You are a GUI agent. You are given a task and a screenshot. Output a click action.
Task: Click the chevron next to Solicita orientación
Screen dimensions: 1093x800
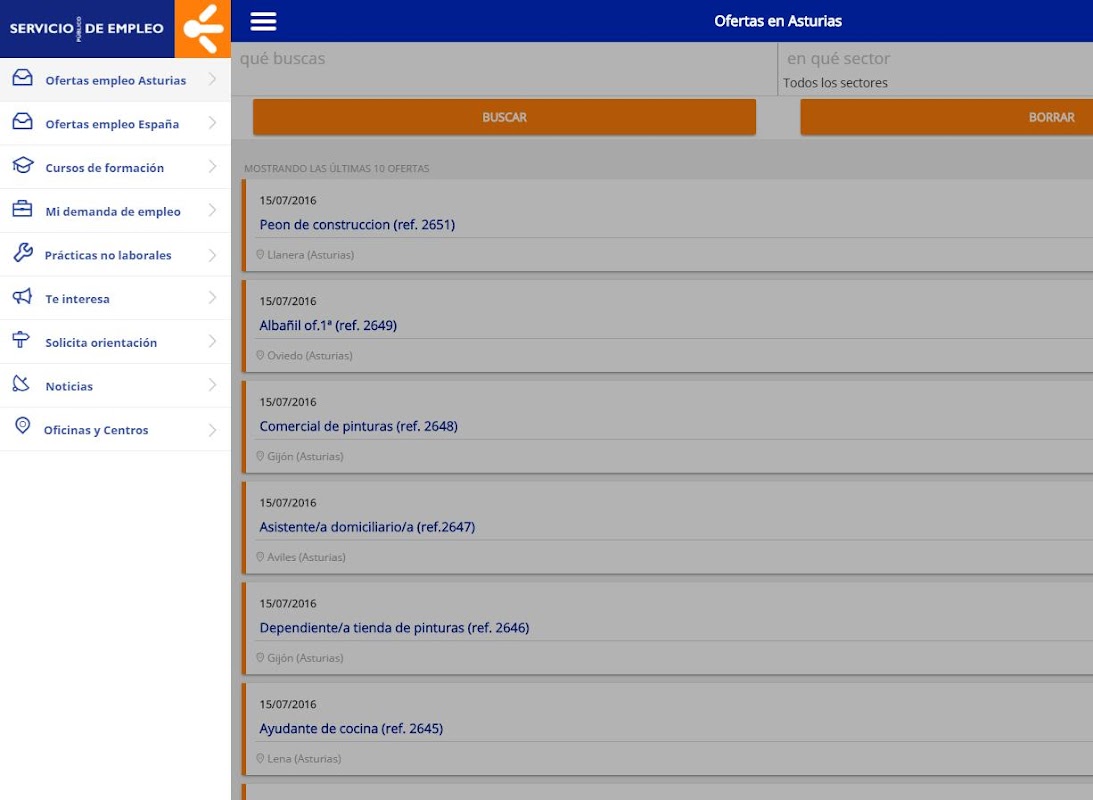click(x=213, y=341)
